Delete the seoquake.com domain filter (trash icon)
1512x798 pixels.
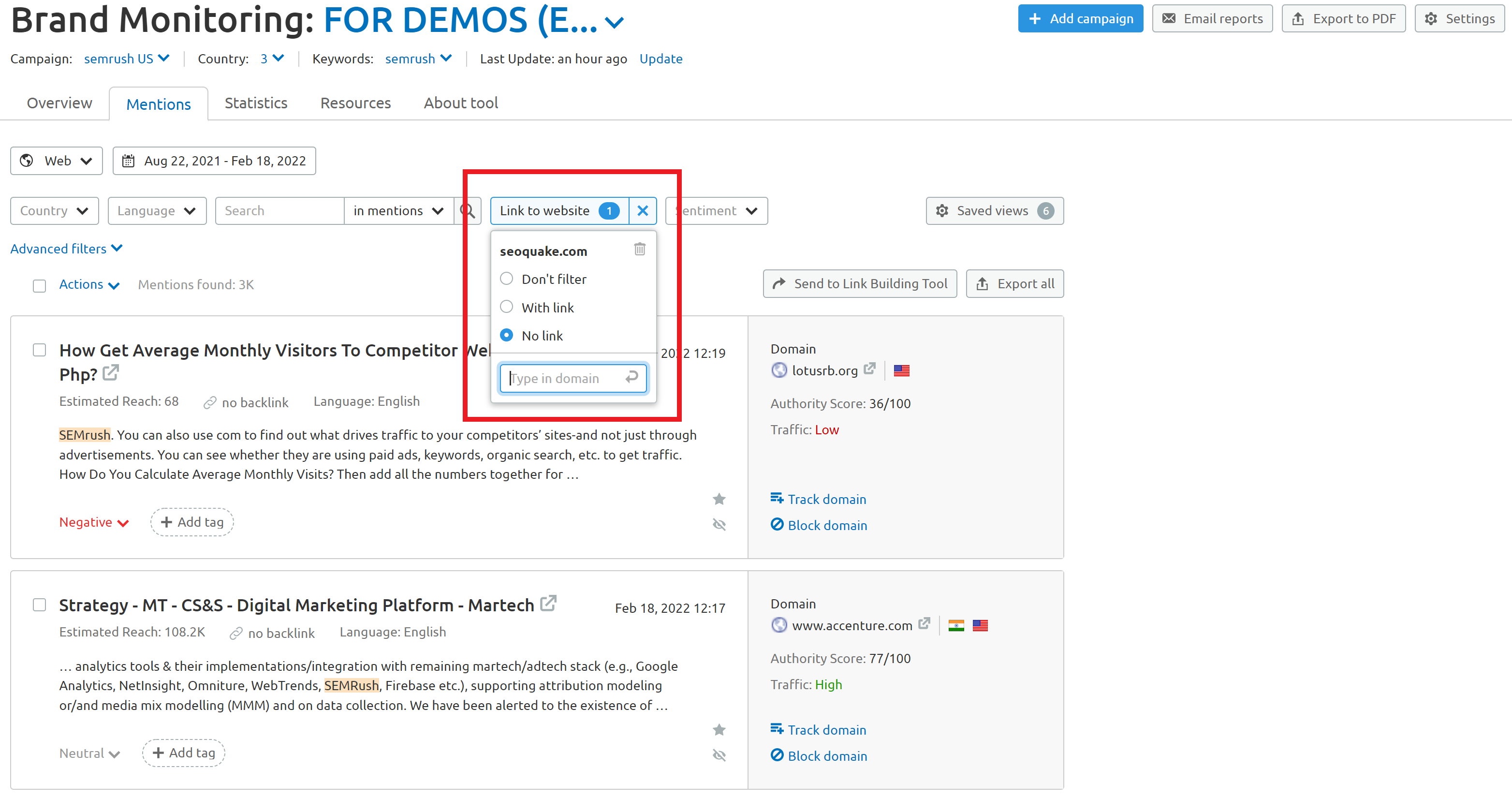tap(639, 250)
